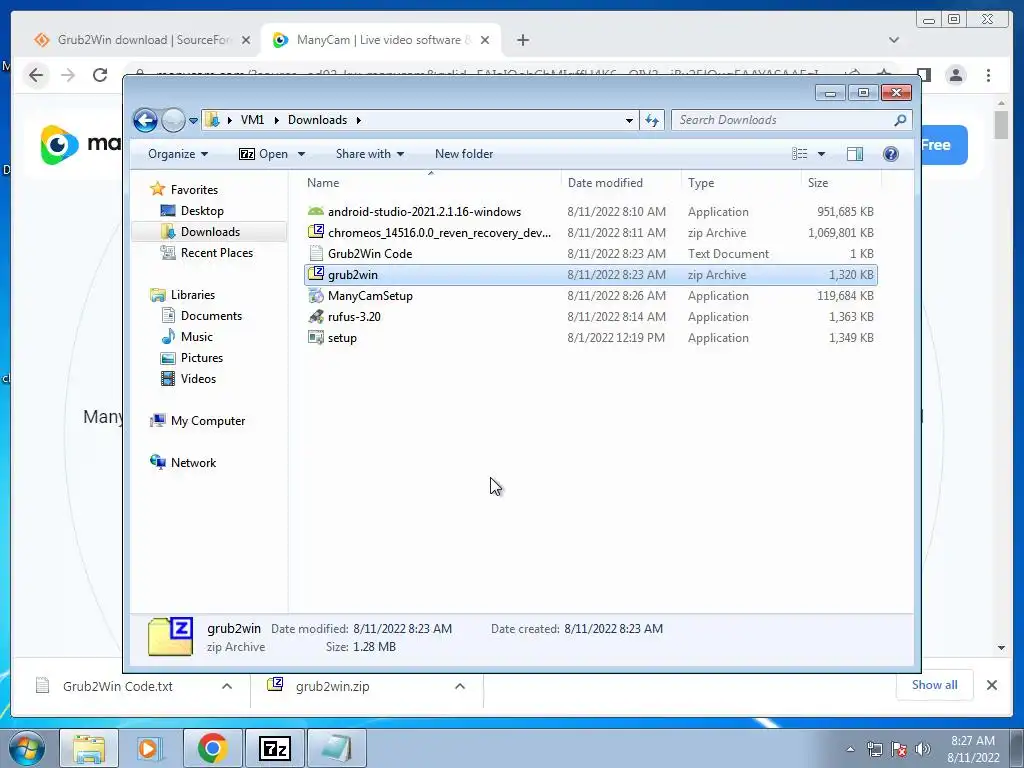This screenshot has height=768, width=1024.
Task: Select the rufus-3.20 application icon
Action: 316,317
